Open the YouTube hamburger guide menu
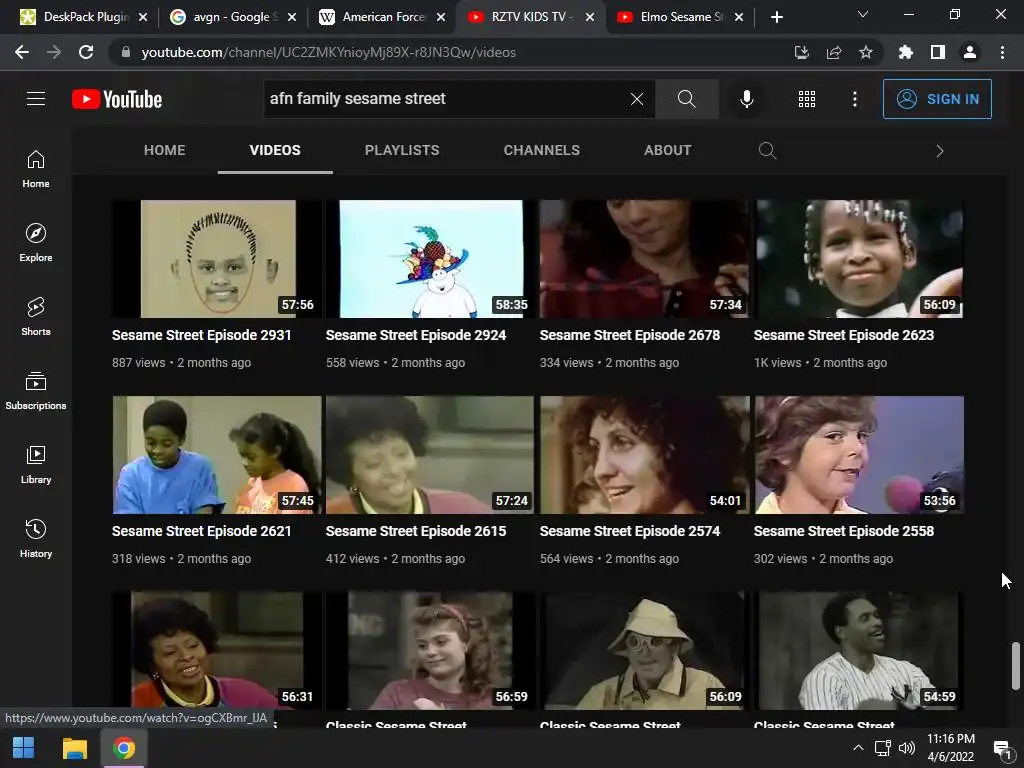 pyautogui.click(x=36, y=99)
